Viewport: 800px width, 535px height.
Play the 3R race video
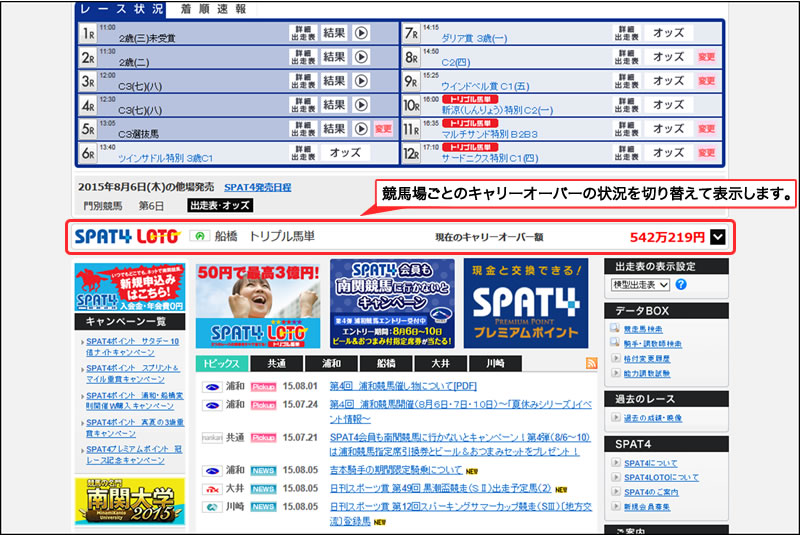tap(361, 81)
